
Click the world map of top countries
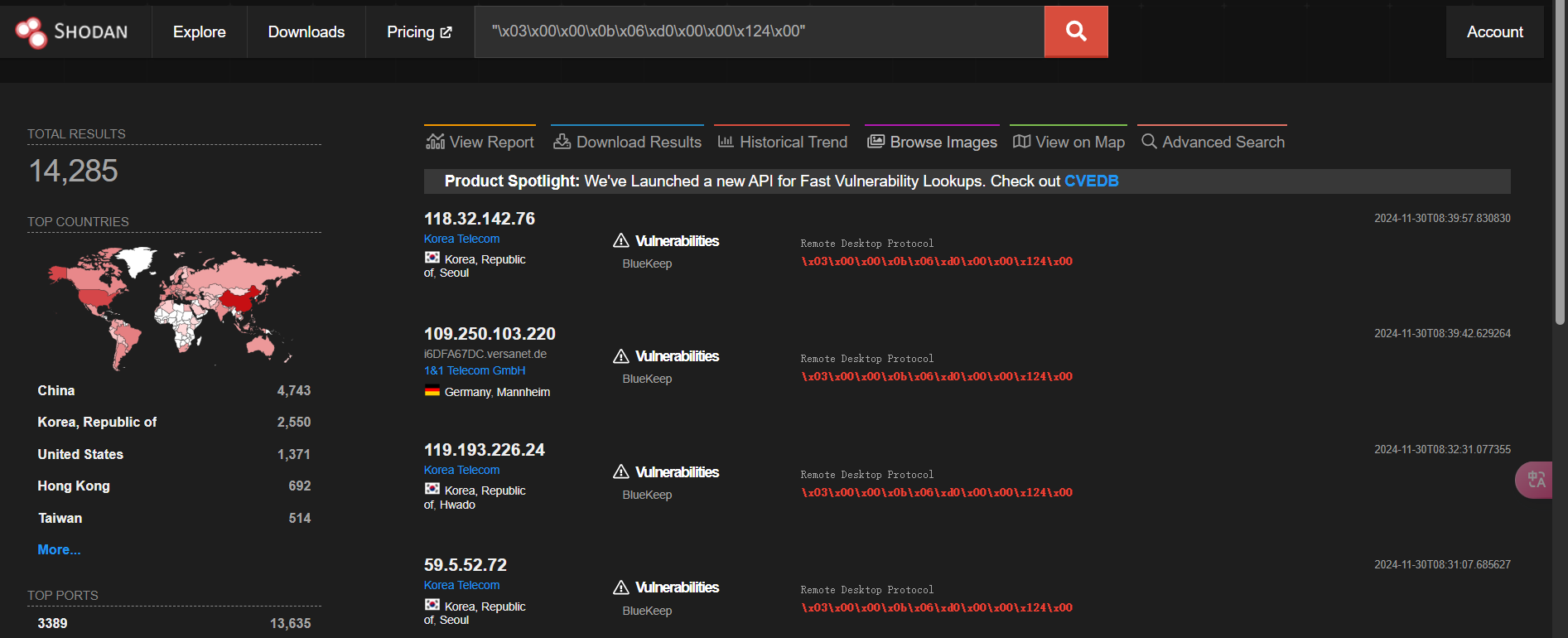(172, 307)
